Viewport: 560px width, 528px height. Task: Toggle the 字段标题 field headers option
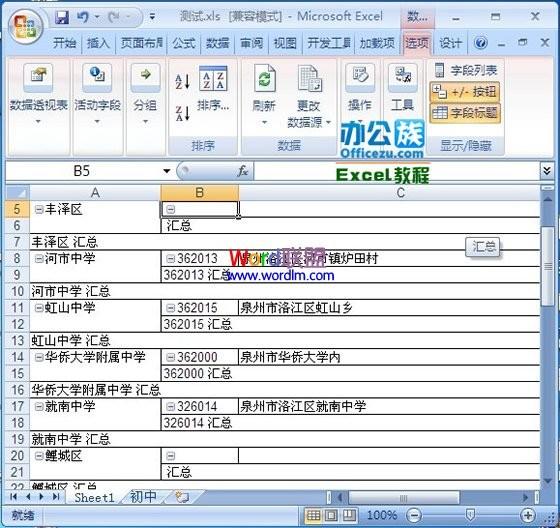(465, 113)
